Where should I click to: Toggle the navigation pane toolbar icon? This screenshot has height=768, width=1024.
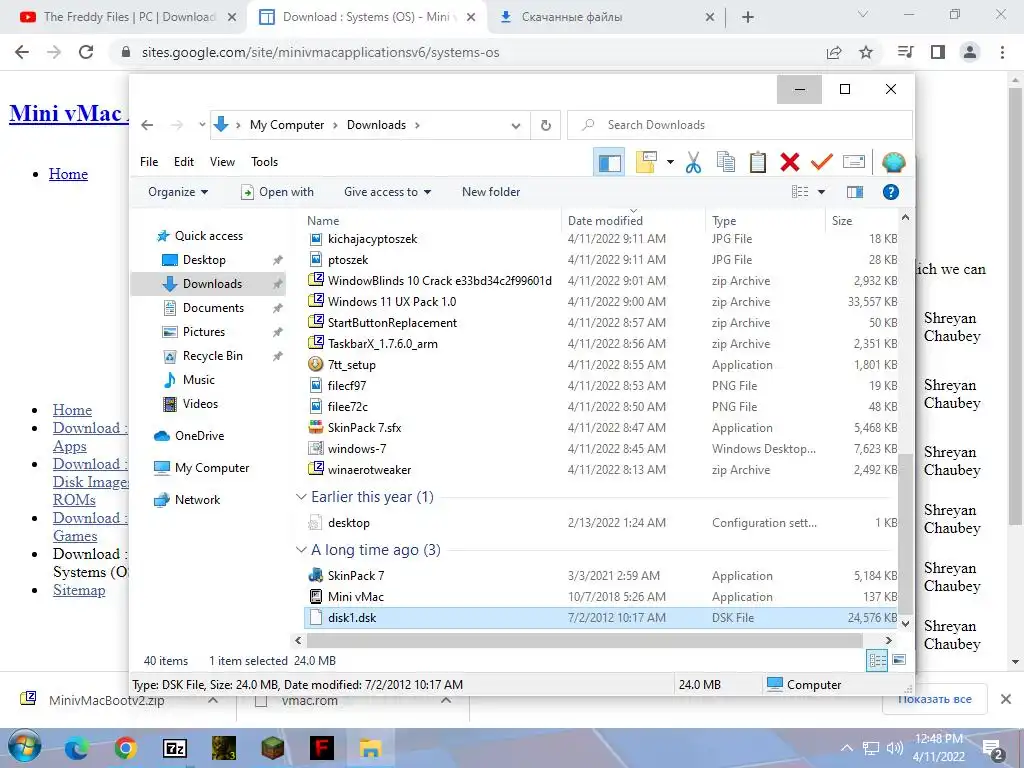tap(609, 163)
